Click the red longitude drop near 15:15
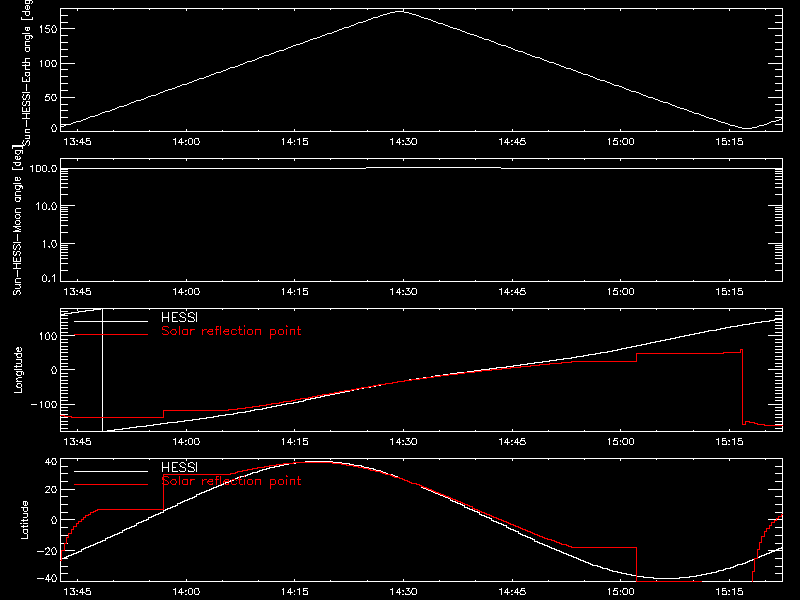Viewport: 800px width, 600px height. click(x=742, y=387)
